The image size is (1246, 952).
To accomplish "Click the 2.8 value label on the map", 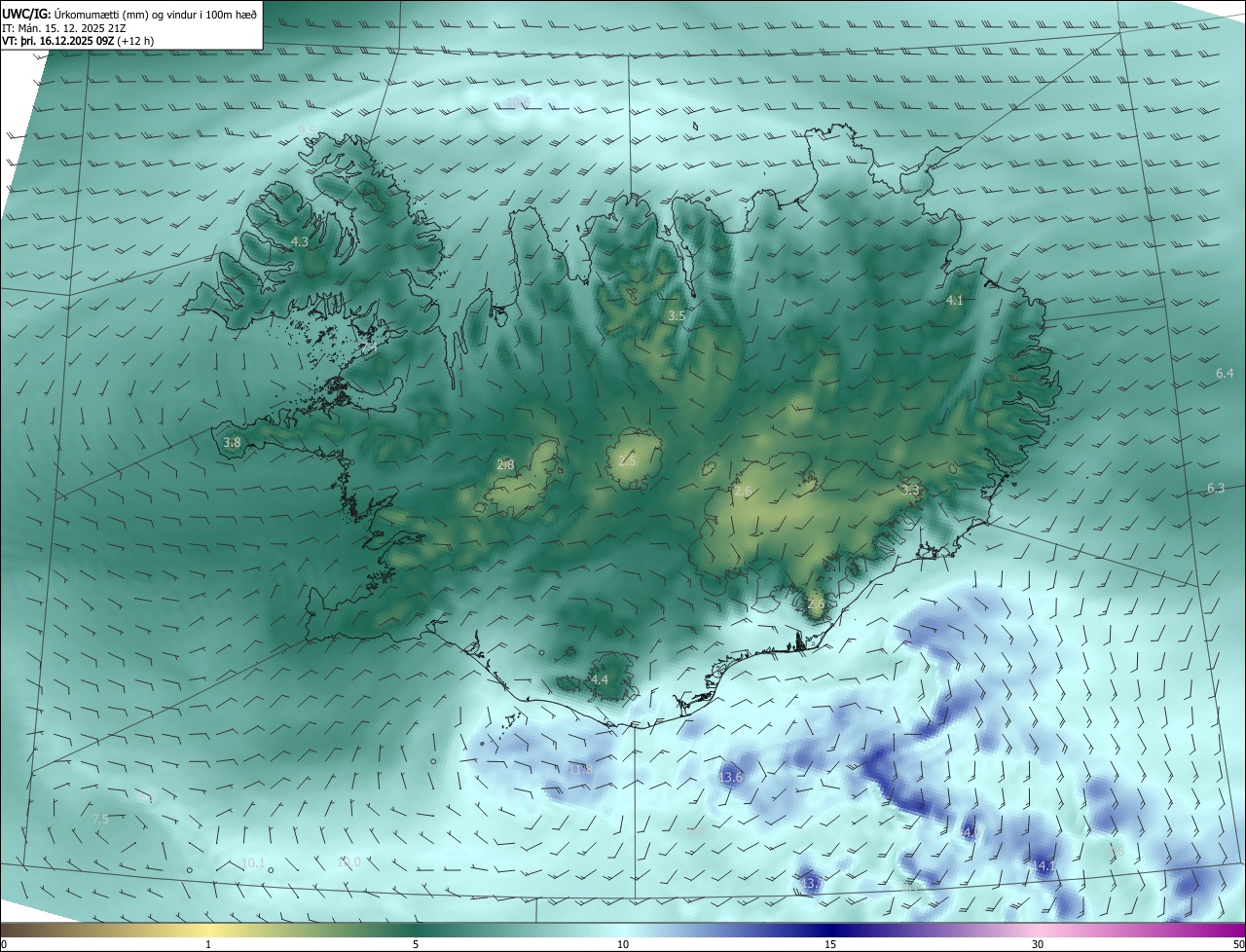I will pyautogui.click(x=505, y=465).
